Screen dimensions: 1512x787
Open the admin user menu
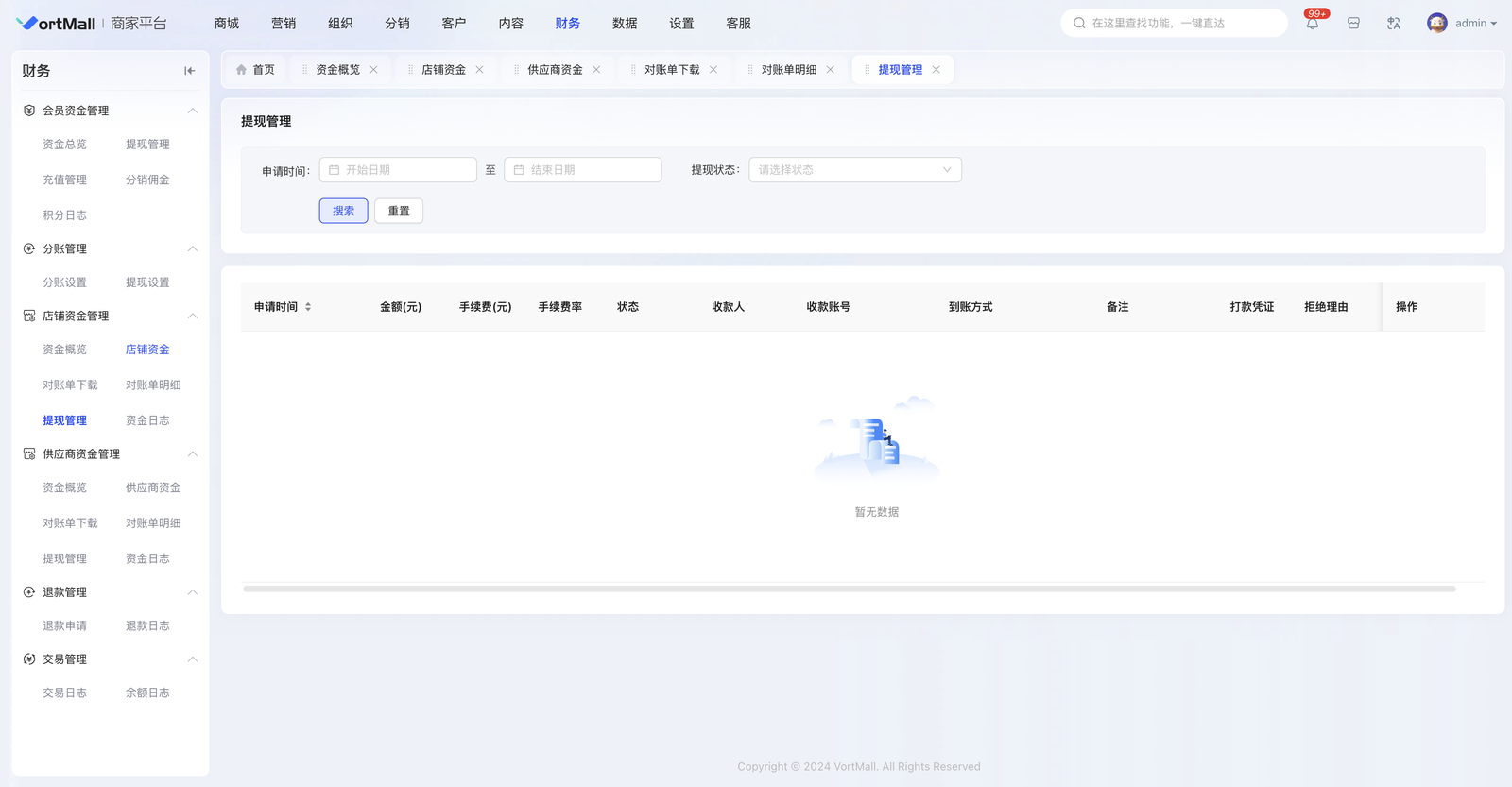coord(1475,24)
